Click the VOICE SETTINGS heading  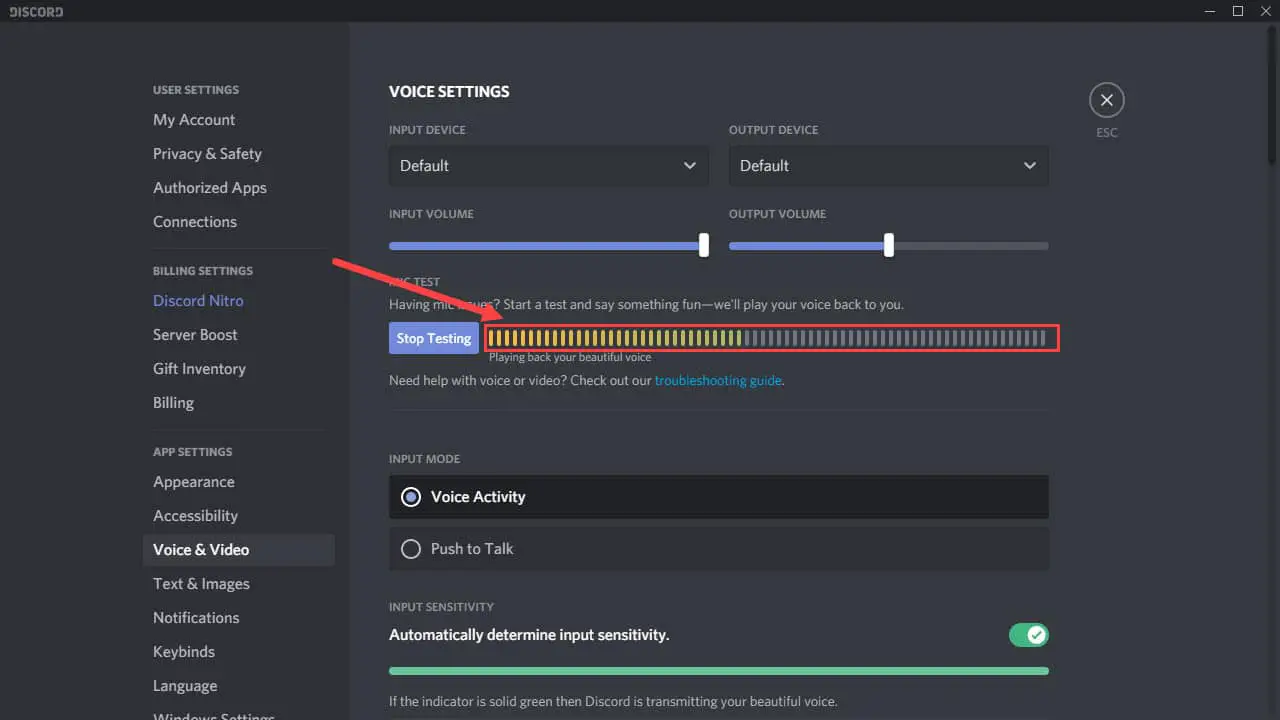click(x=449, y=92)
